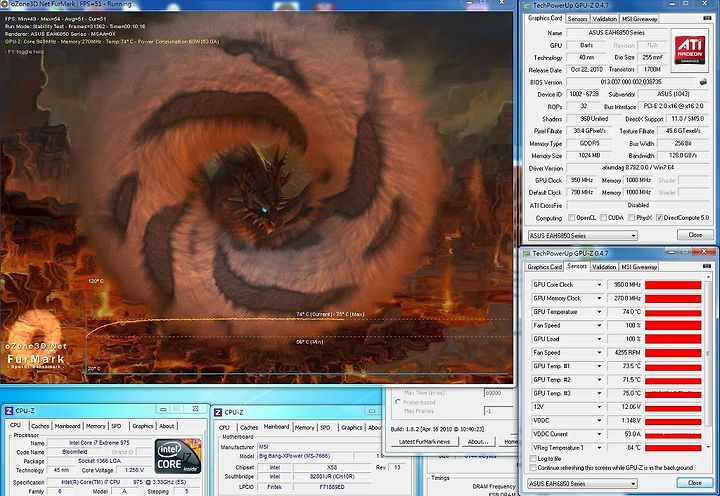The height and width of the screenshot is (496, 720).
Task: Open the VDDC Current sensor dropdown
Action: coord(599,434)
